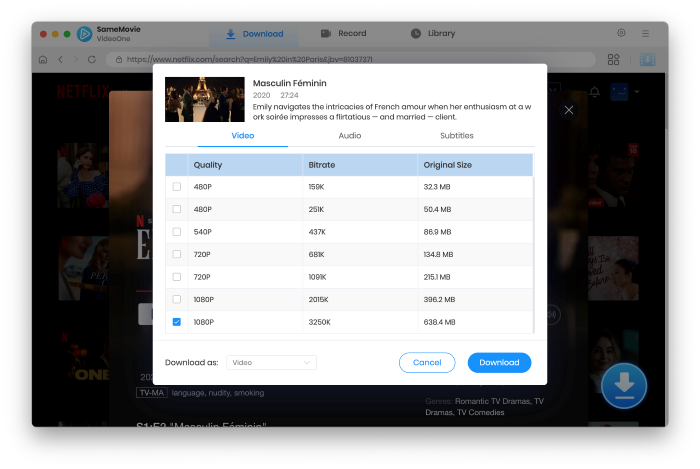Open the Download tab
This screenshot has height=469, width=700.
254,34
